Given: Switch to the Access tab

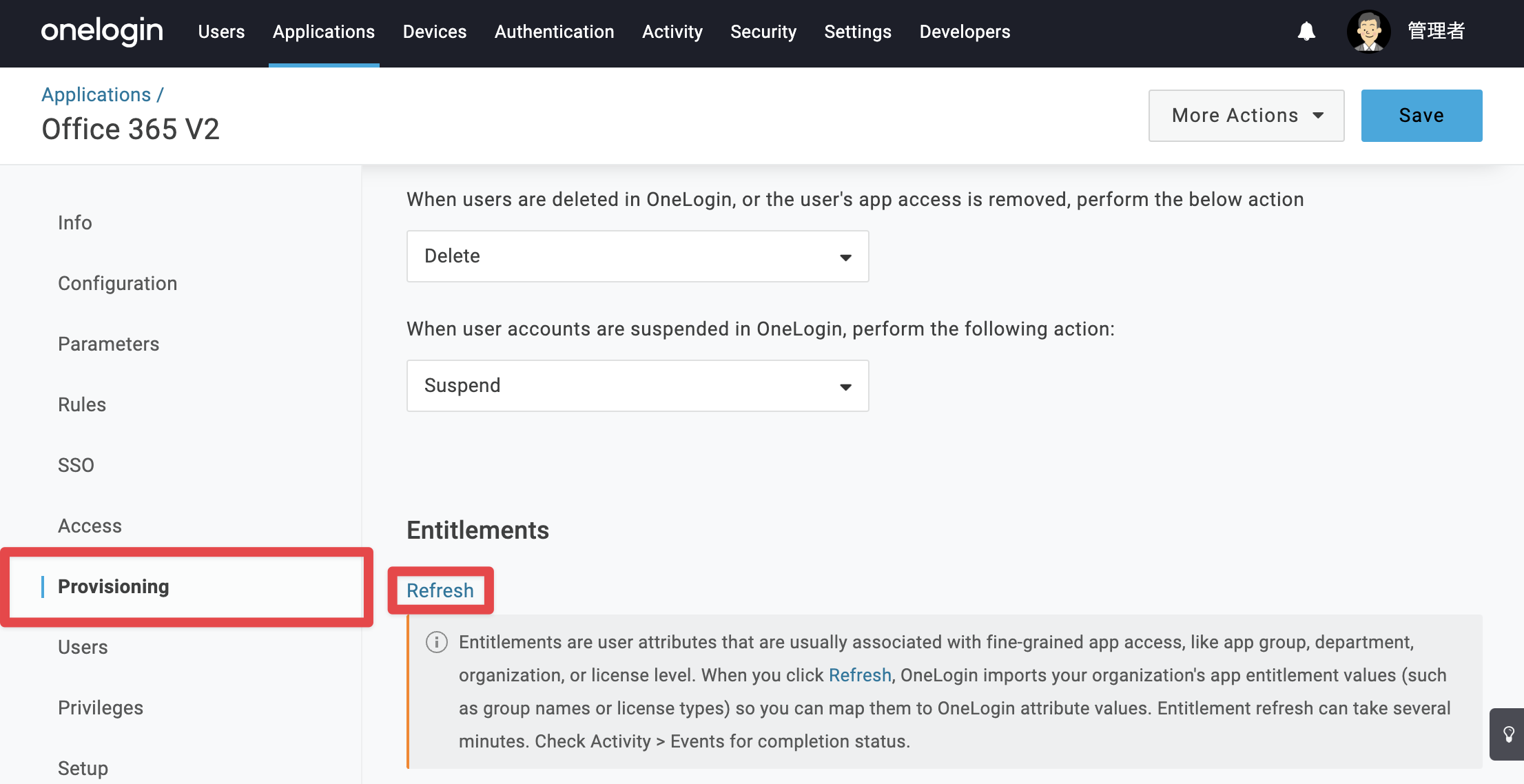Looking at the screenshot, I should pyautogui.click(x=90, y=526).
